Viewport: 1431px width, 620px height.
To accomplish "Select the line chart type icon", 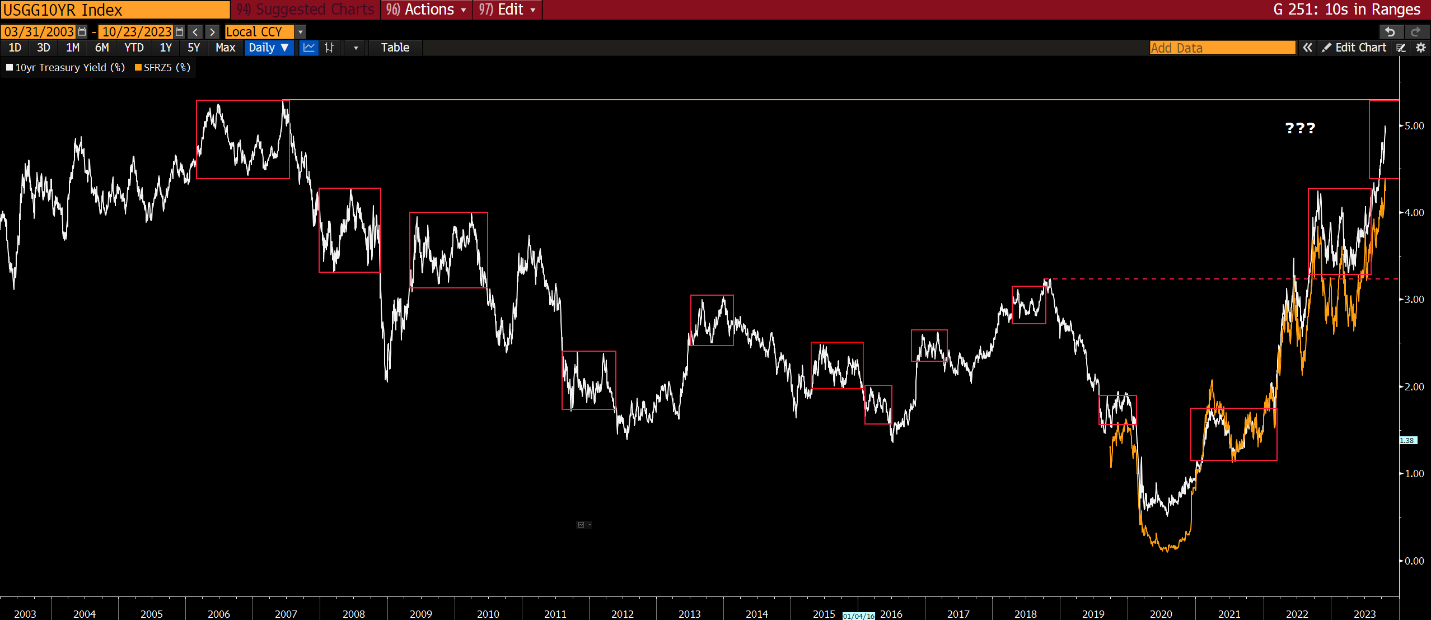I will (x=309, y=47).
